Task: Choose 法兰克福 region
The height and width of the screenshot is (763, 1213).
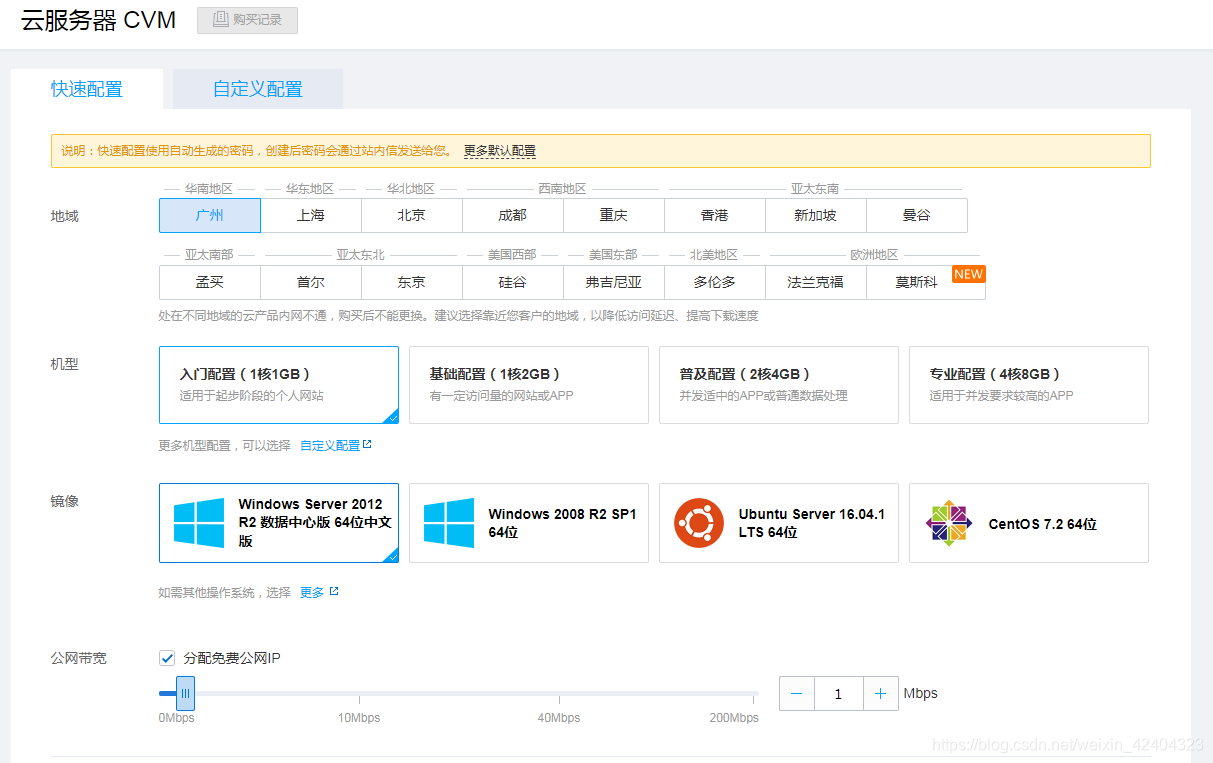Action: click(x=816, y=282)
